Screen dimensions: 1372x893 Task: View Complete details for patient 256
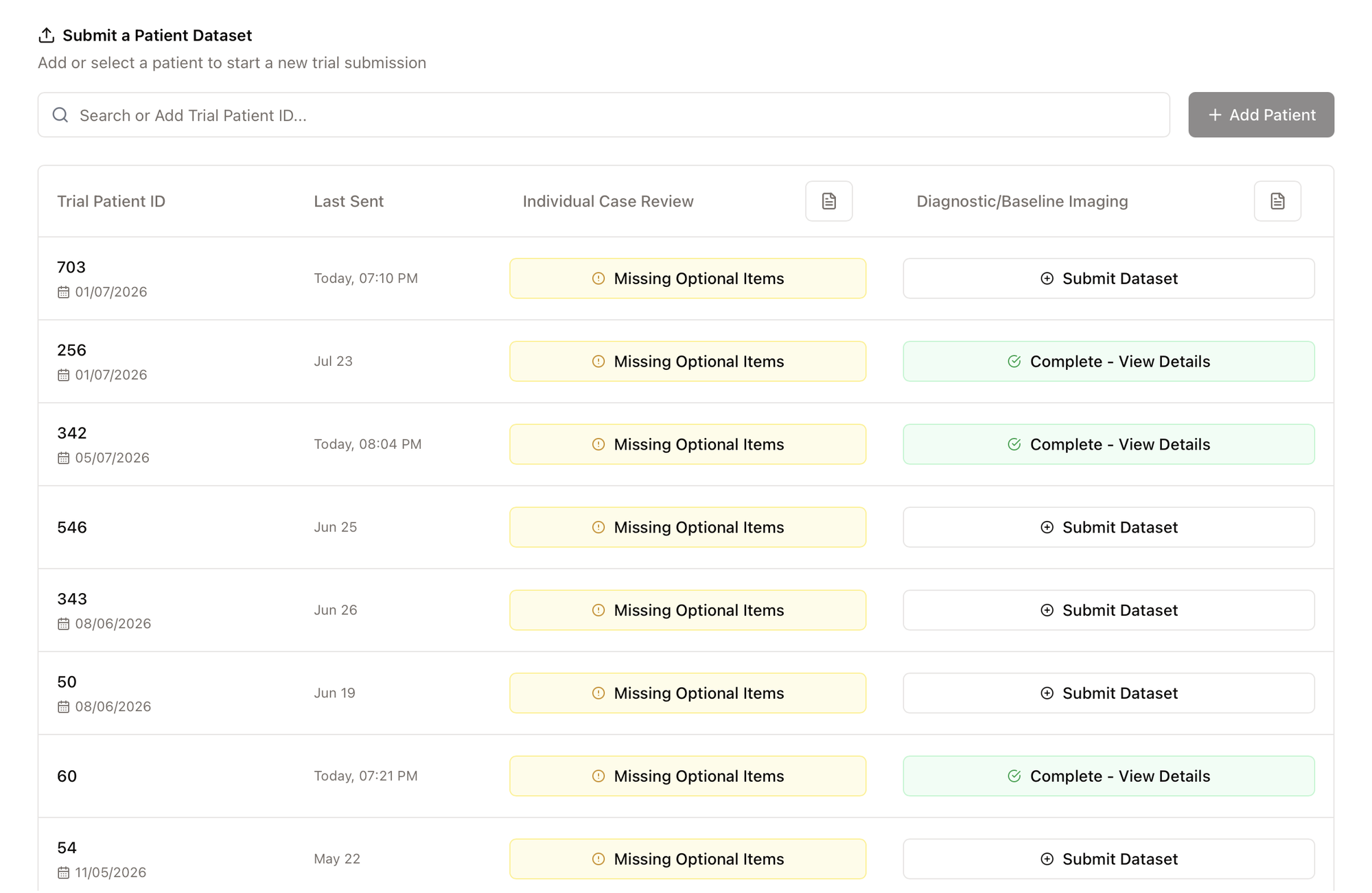(x=1108, y=361)
